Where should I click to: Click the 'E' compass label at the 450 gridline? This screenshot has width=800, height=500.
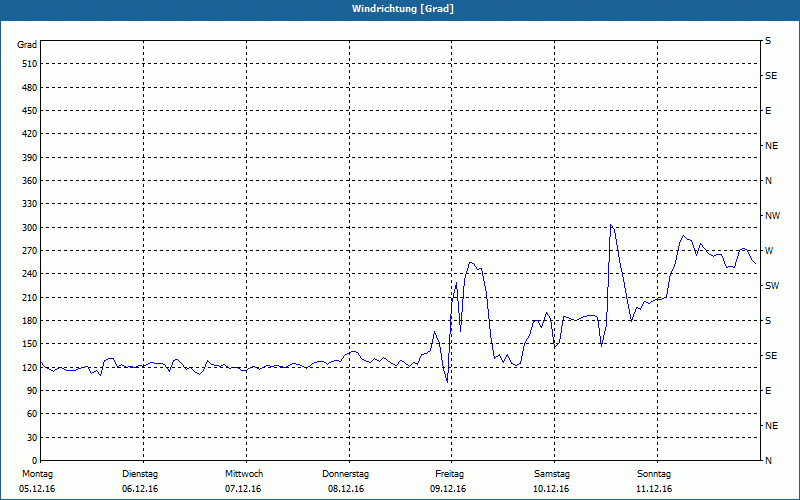768,111
